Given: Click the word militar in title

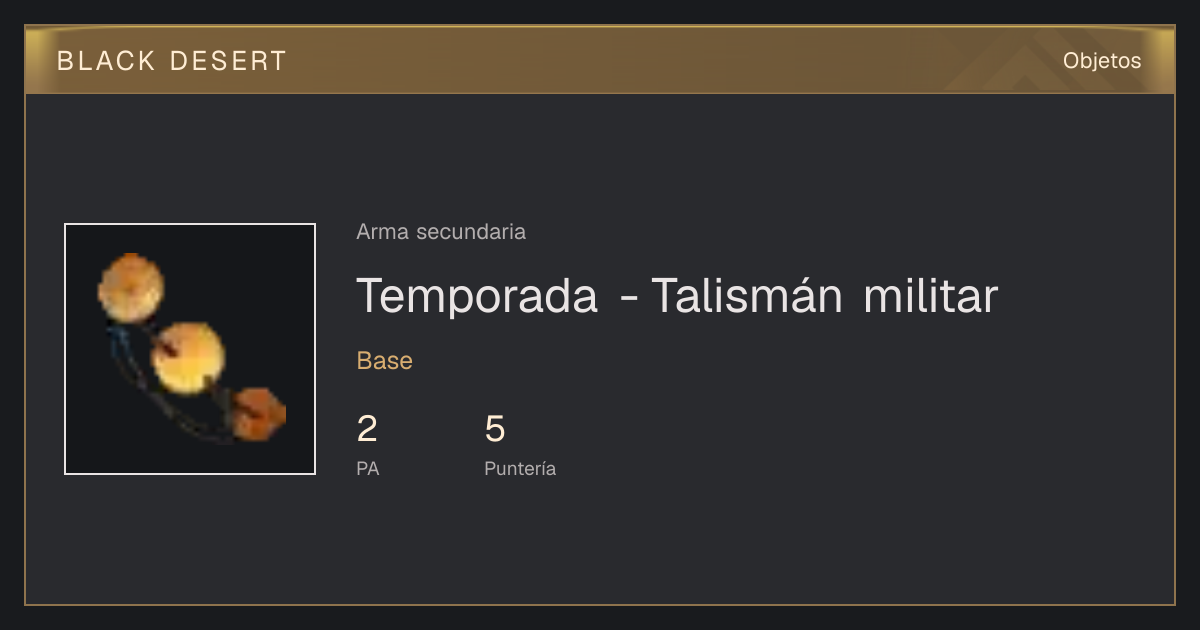Looking at the screenshot, I should 930,296.
